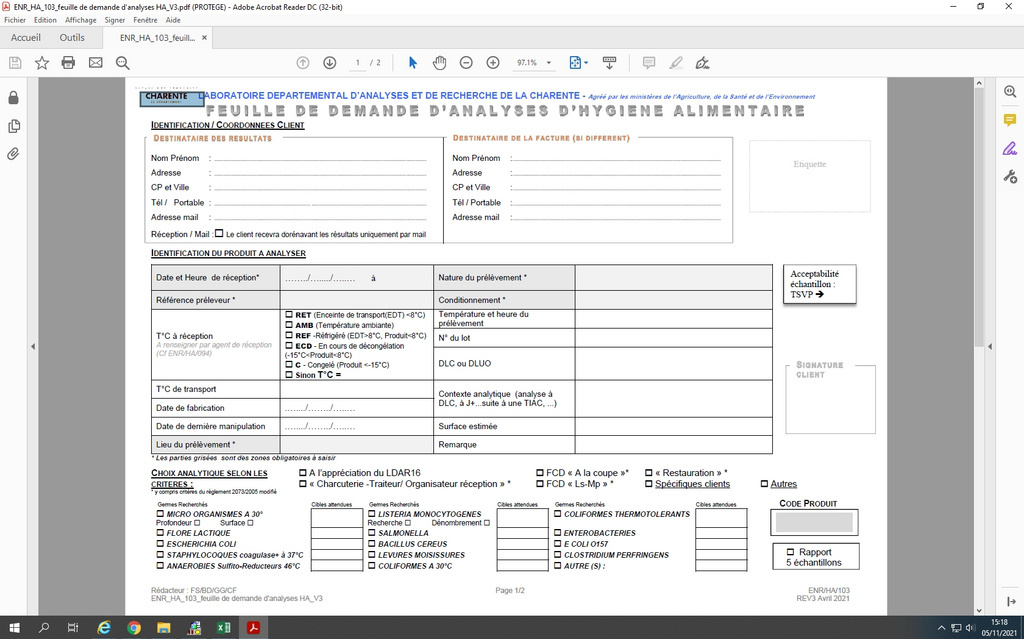Image resolution: width=1024 pixels, height=639 pixels.
Task: Open right pane search tool icon
Action: point(1010,92)
